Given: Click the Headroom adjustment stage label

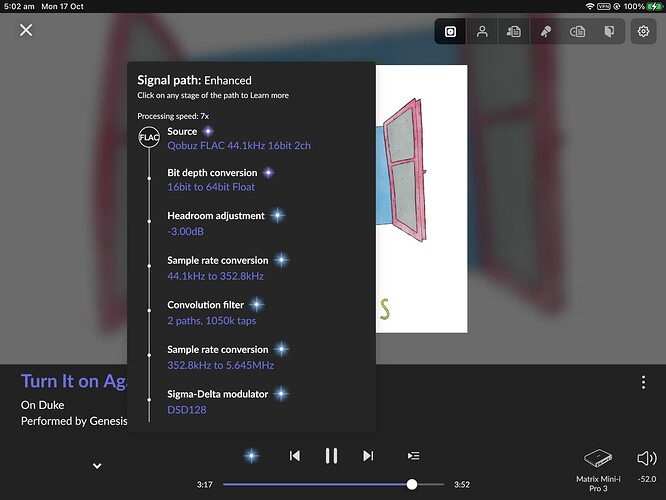Looking at the screenshot, I should point(216,216).
